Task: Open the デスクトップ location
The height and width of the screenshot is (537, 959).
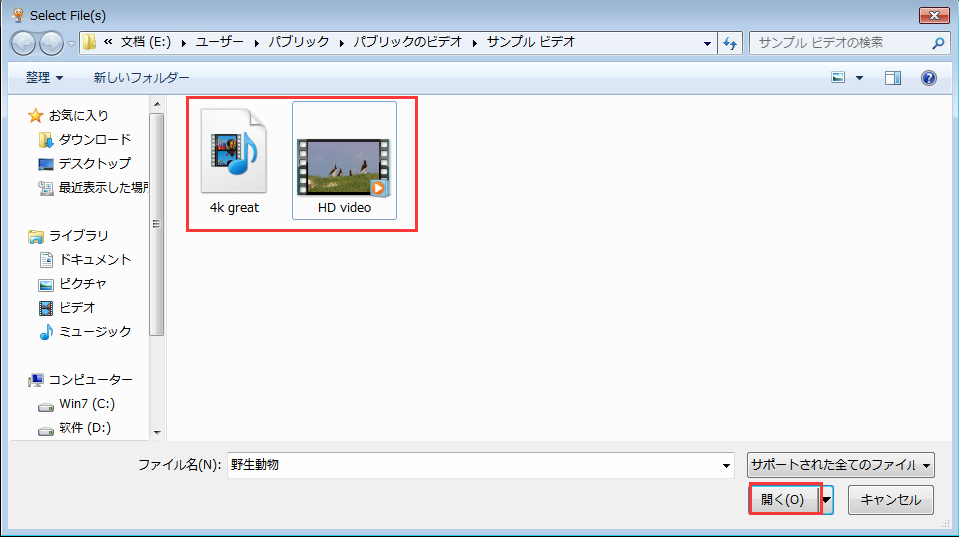Action: click(x=95, y=163)
